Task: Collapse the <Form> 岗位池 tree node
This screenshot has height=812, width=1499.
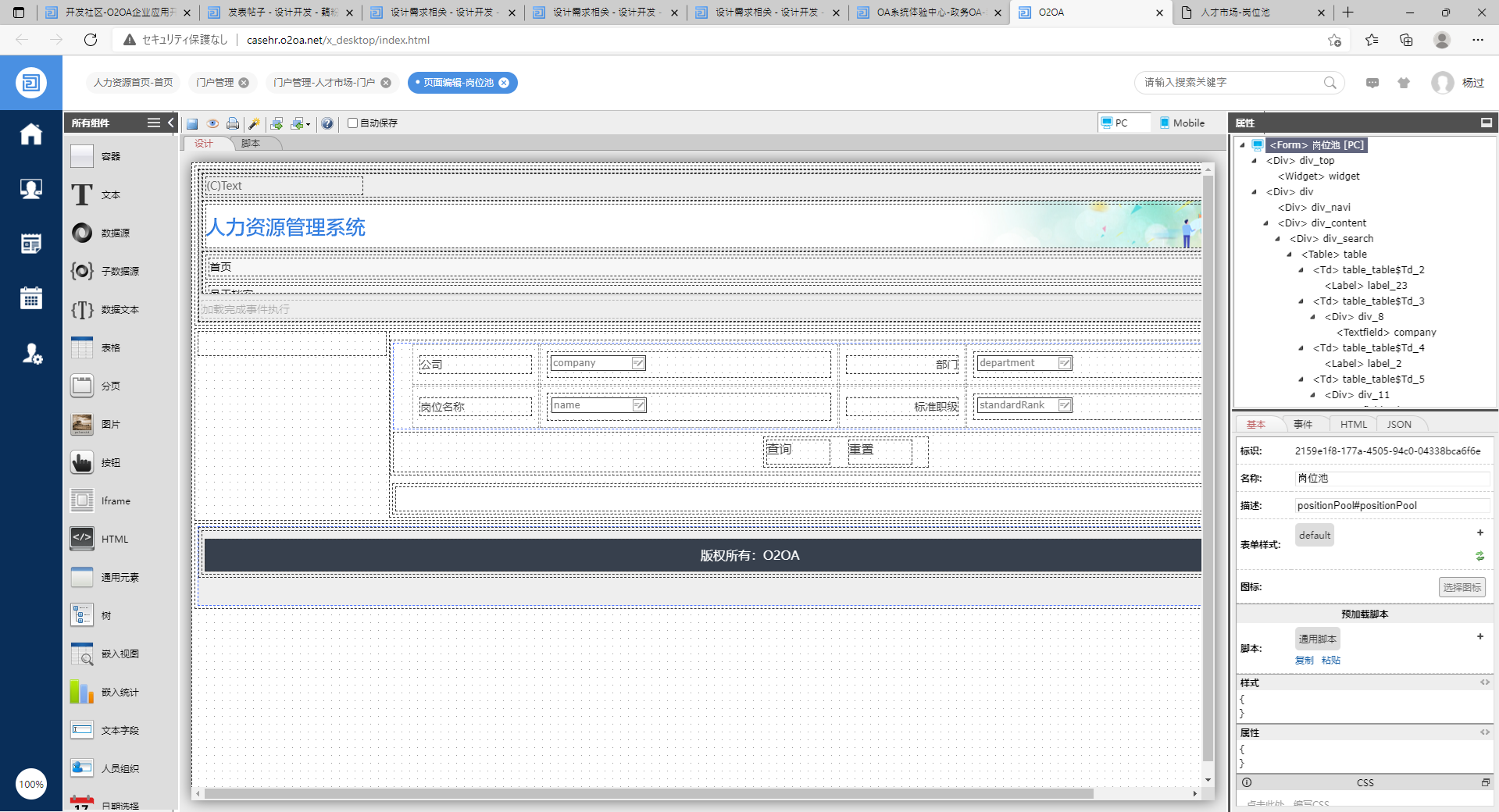Action: pos(1242,145)
